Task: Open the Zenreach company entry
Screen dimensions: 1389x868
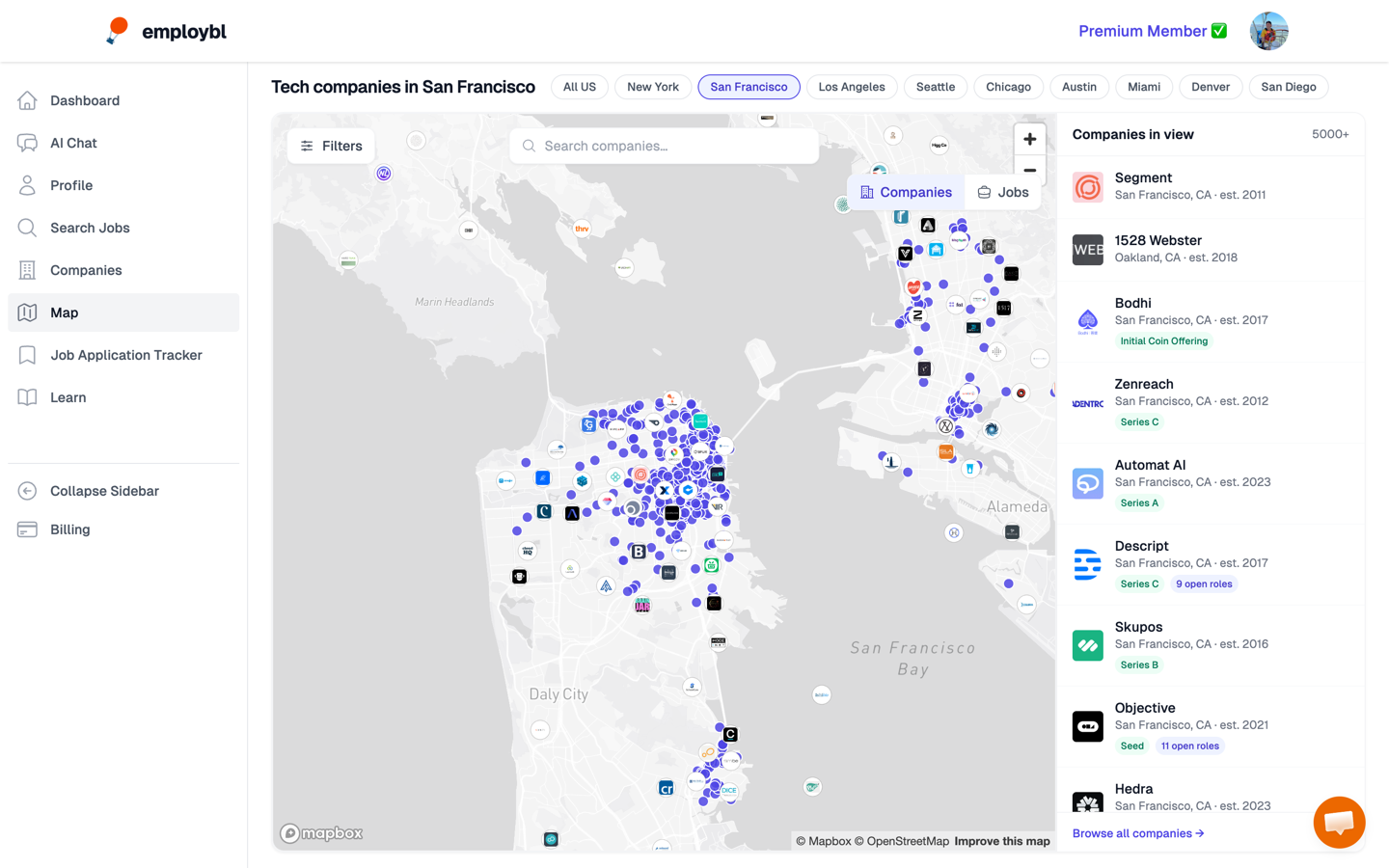Action: [x=1211, y=403]
